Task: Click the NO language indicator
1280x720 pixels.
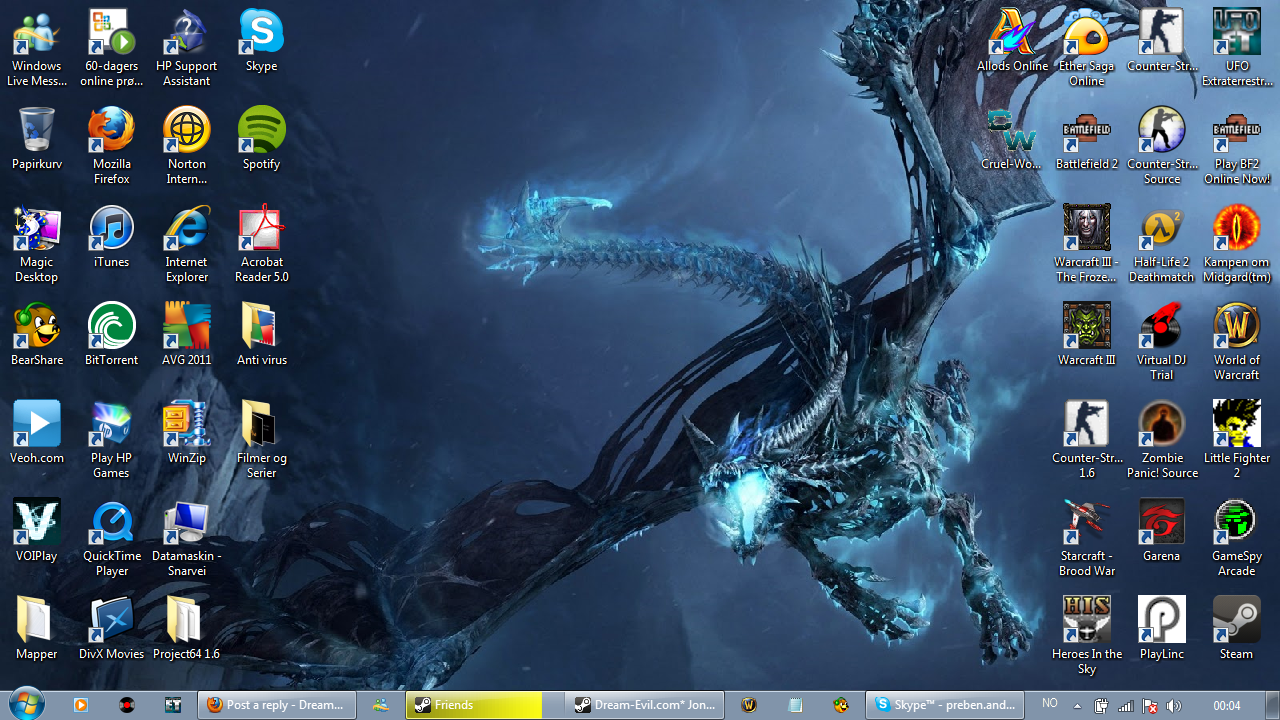Action: point(1049,704)
